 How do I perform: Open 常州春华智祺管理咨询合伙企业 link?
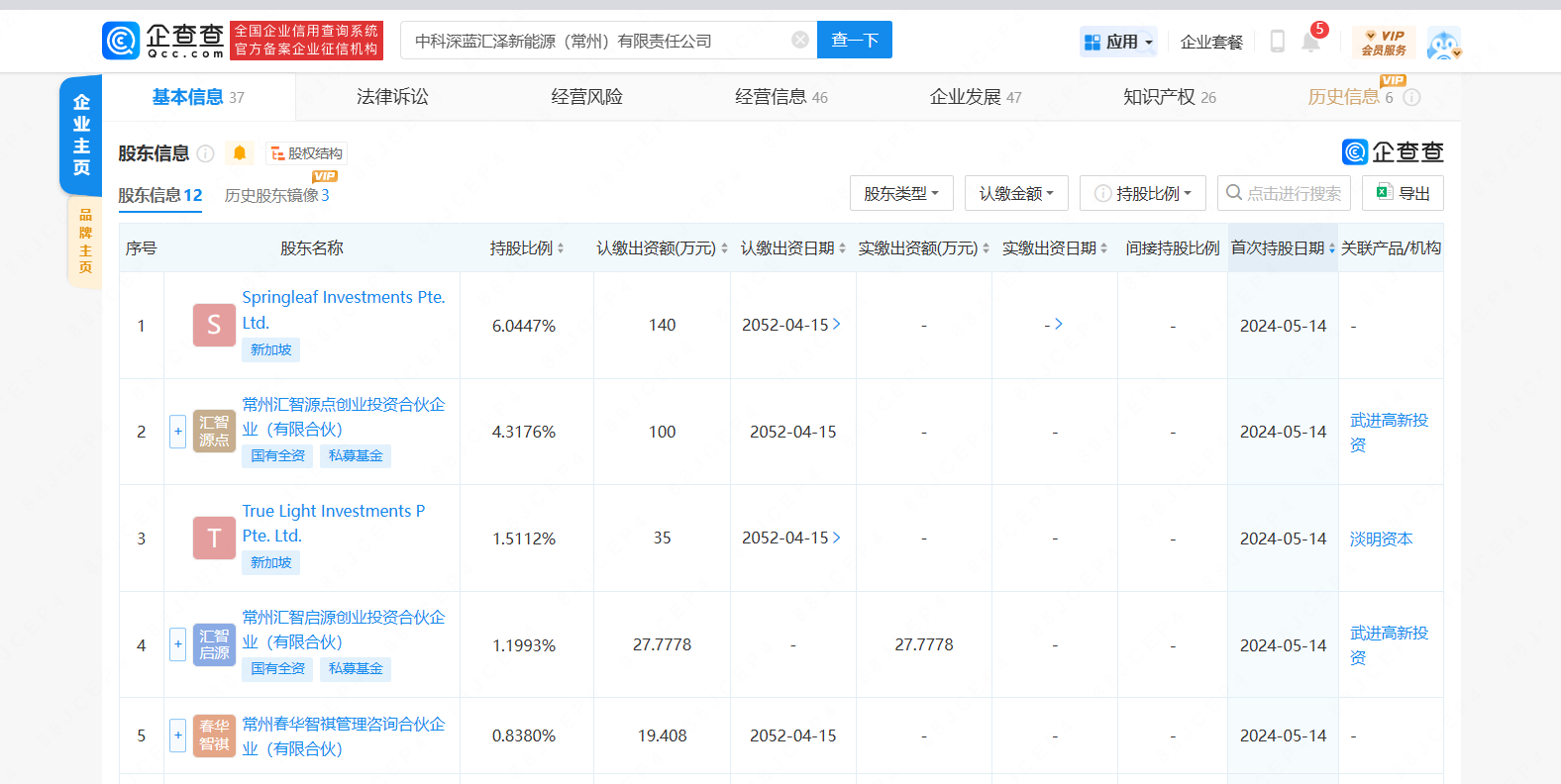(344, 736)
